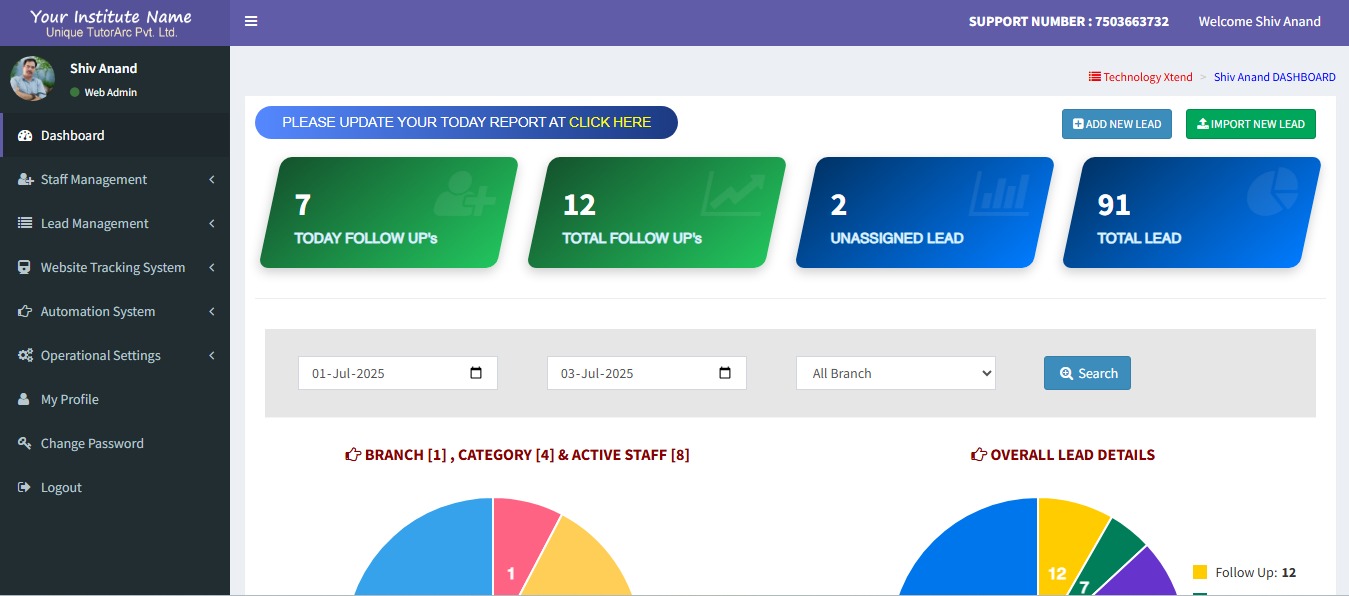Image resolution: width=1349 pixels, height=596 pixels.
Task: Open the TODAY FOLLOW UP's card
Action: coord(388,212)
